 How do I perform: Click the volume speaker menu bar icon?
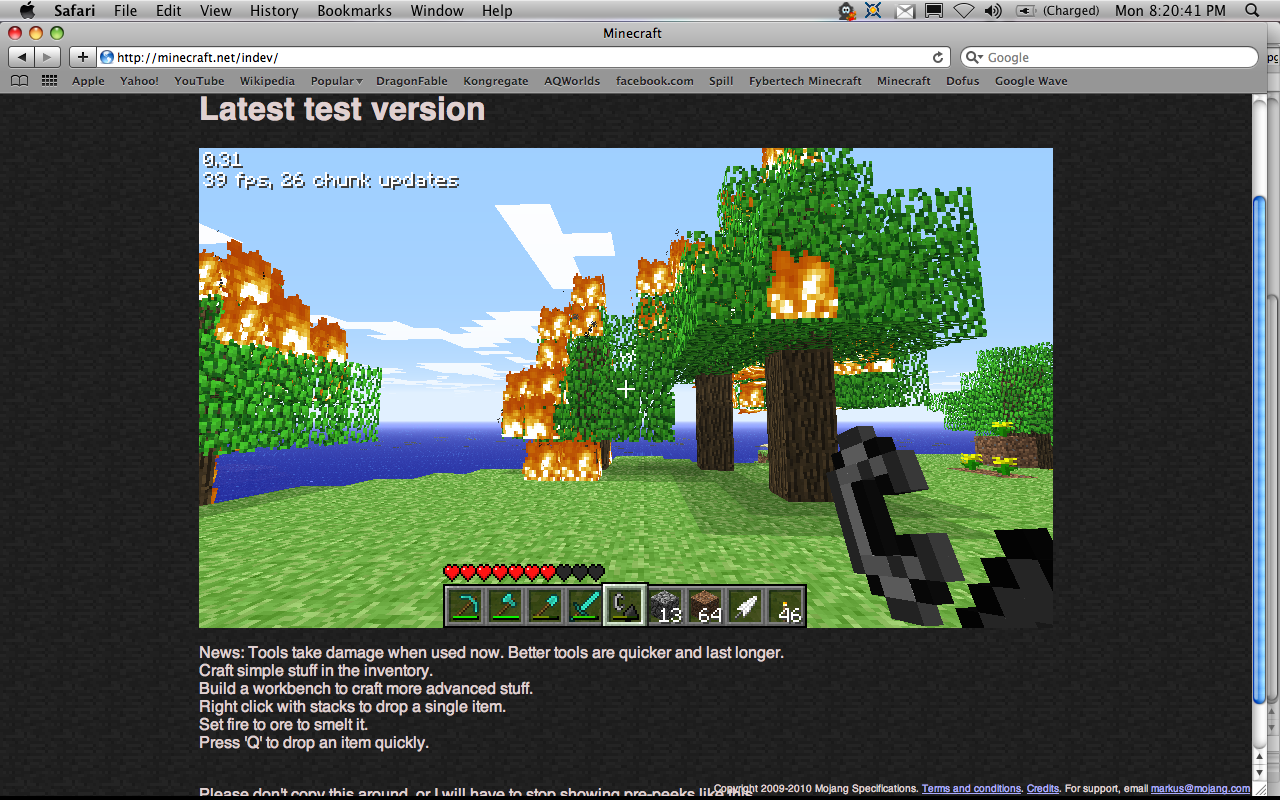pos(992,11)
